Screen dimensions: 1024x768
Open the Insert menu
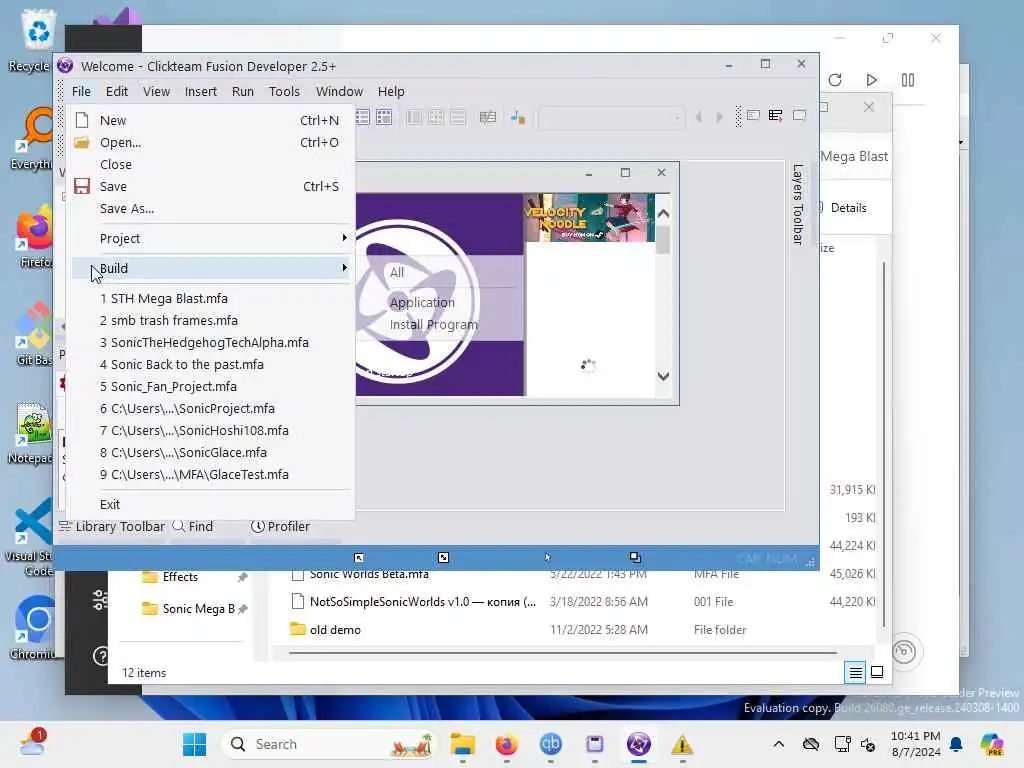click(x=200, y=91)
